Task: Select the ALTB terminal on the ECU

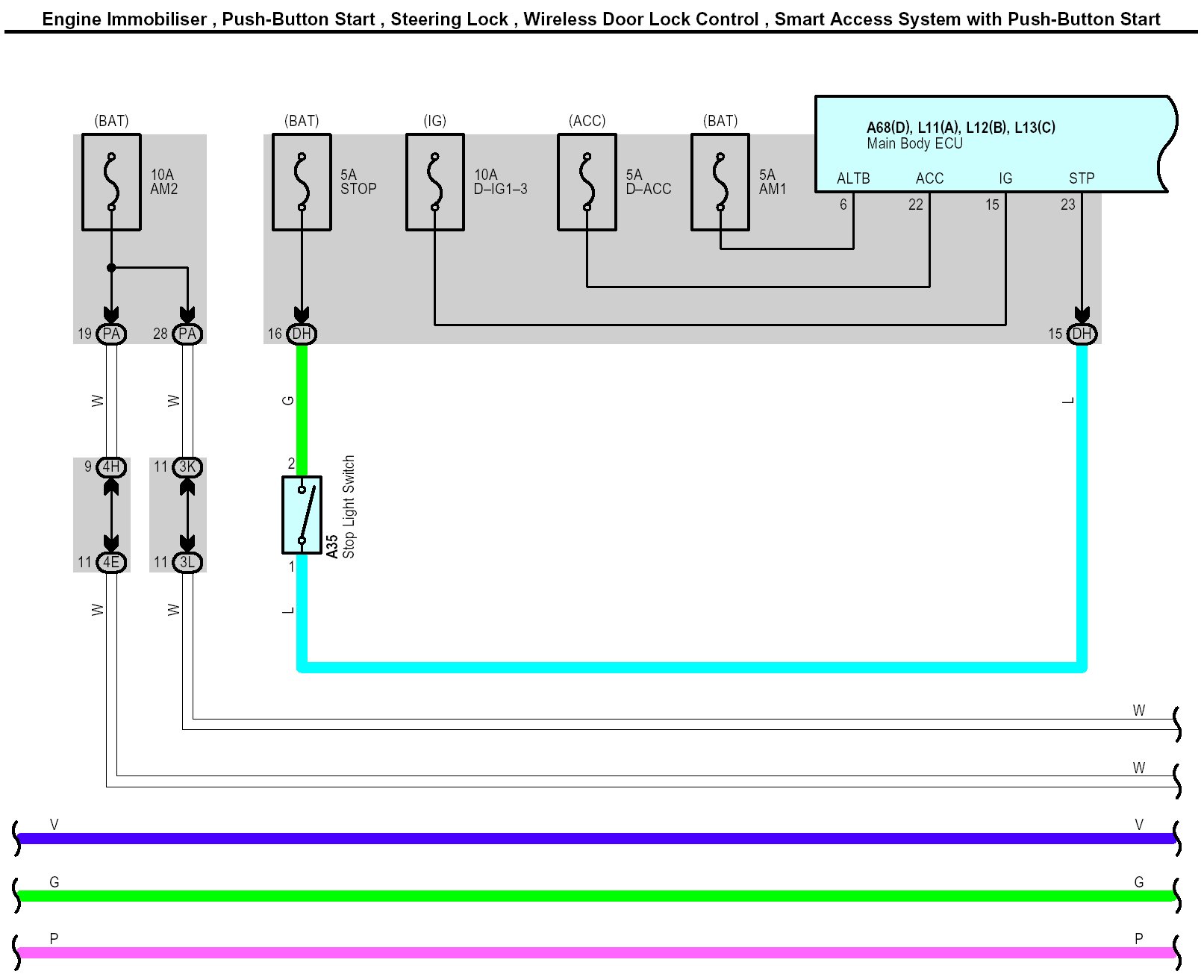Action: coord(853,178)
